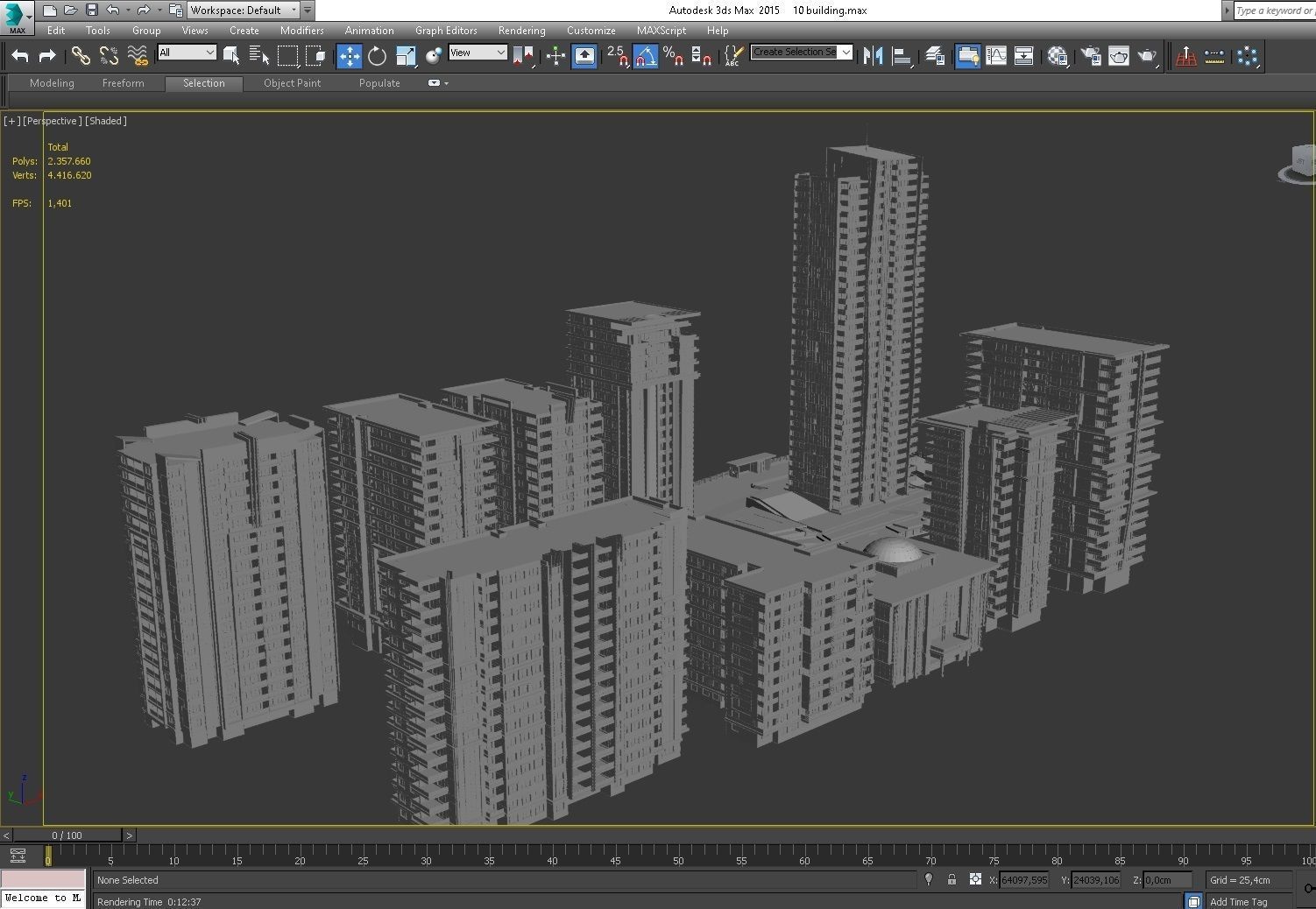
Task: Activate the Select and Scale tool
Action: point(406,56)
